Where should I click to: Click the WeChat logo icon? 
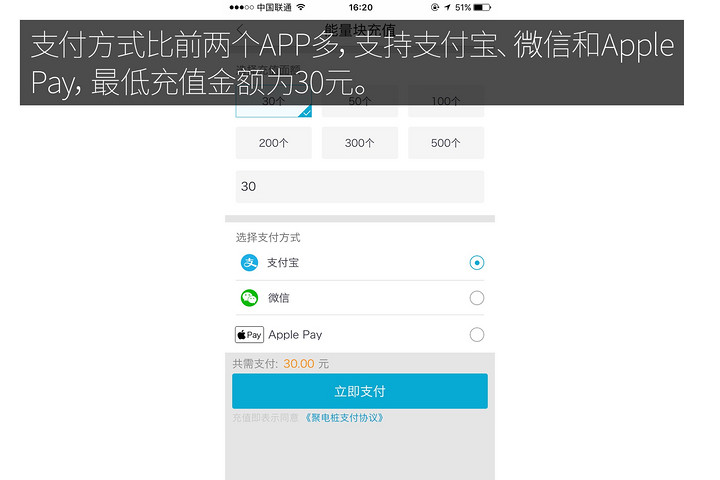tap(249, 298)
